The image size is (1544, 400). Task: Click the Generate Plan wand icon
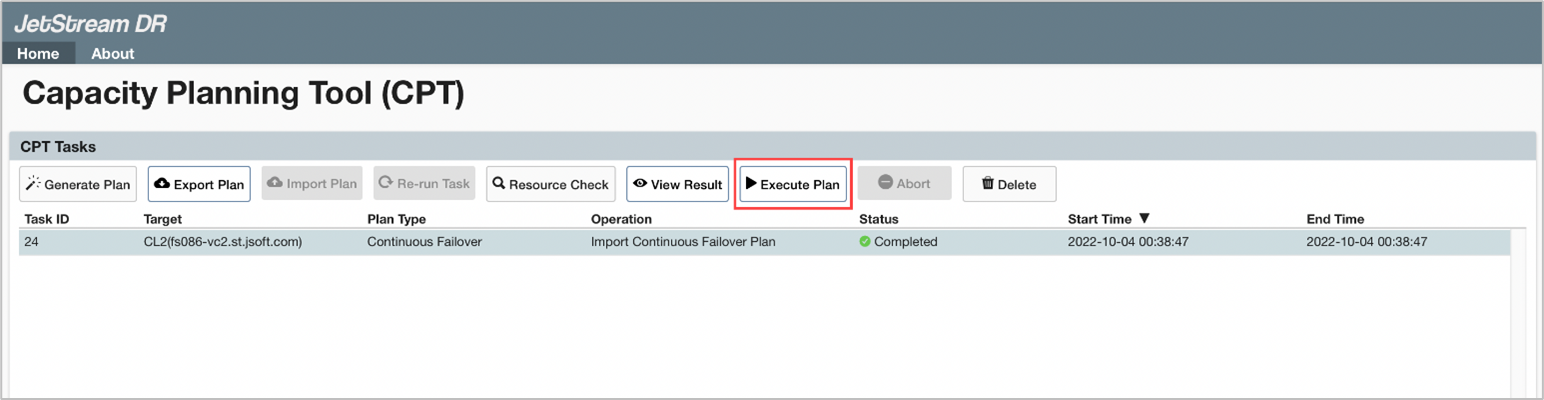coord(33,184)
